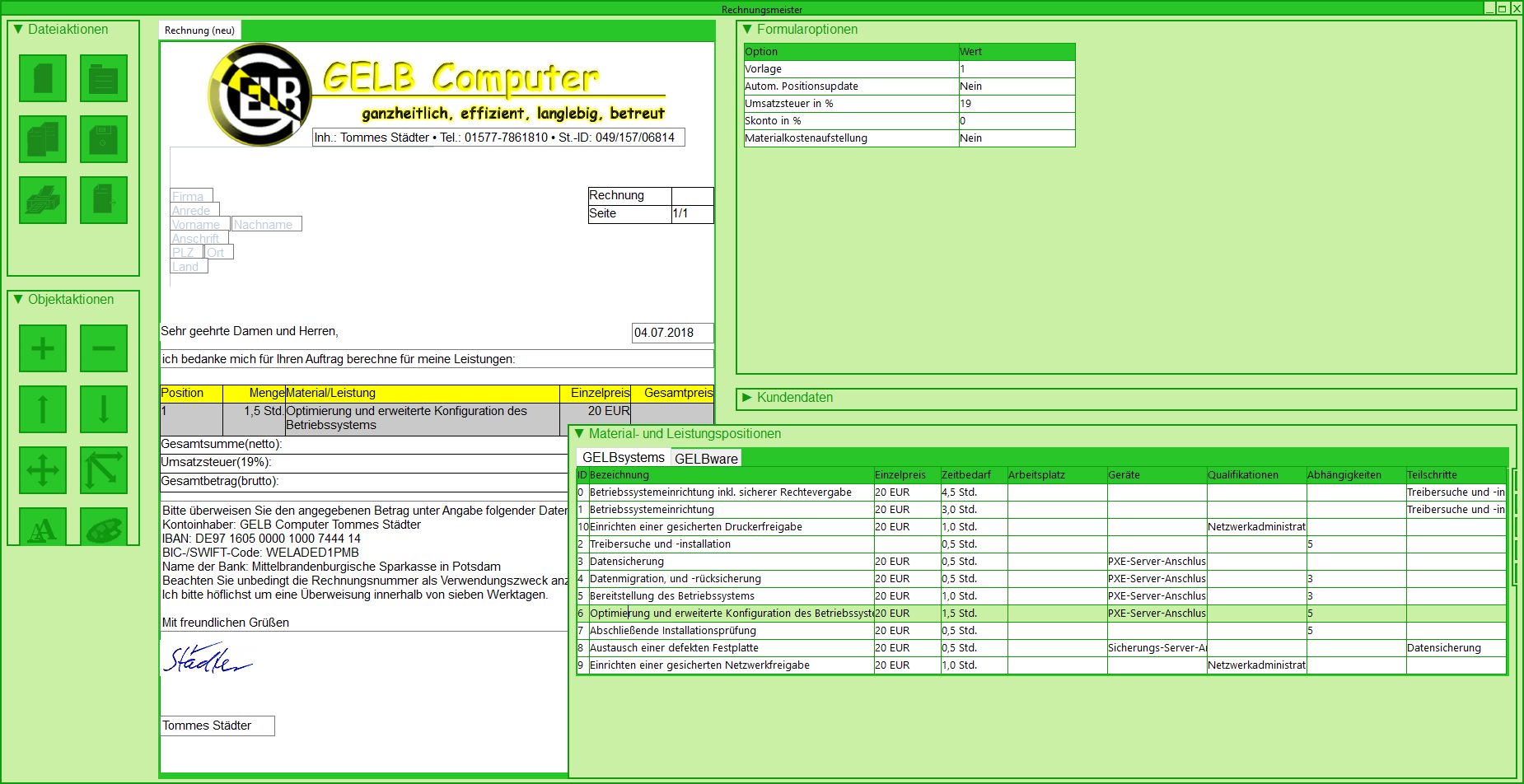Move the object up with the up arrow
The height and width of the screenshot is (784, 1524).
43,409
